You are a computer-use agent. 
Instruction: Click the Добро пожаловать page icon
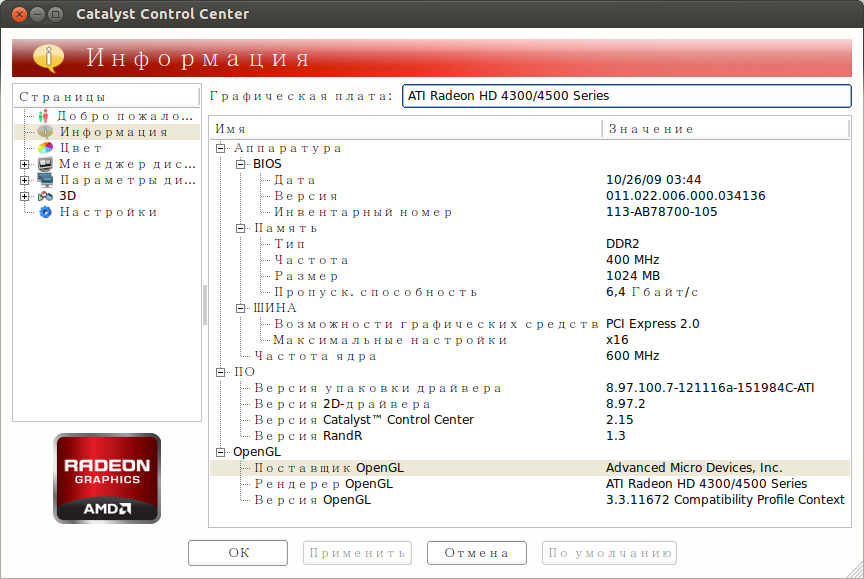pyautogui.click(x=44, y=116)
